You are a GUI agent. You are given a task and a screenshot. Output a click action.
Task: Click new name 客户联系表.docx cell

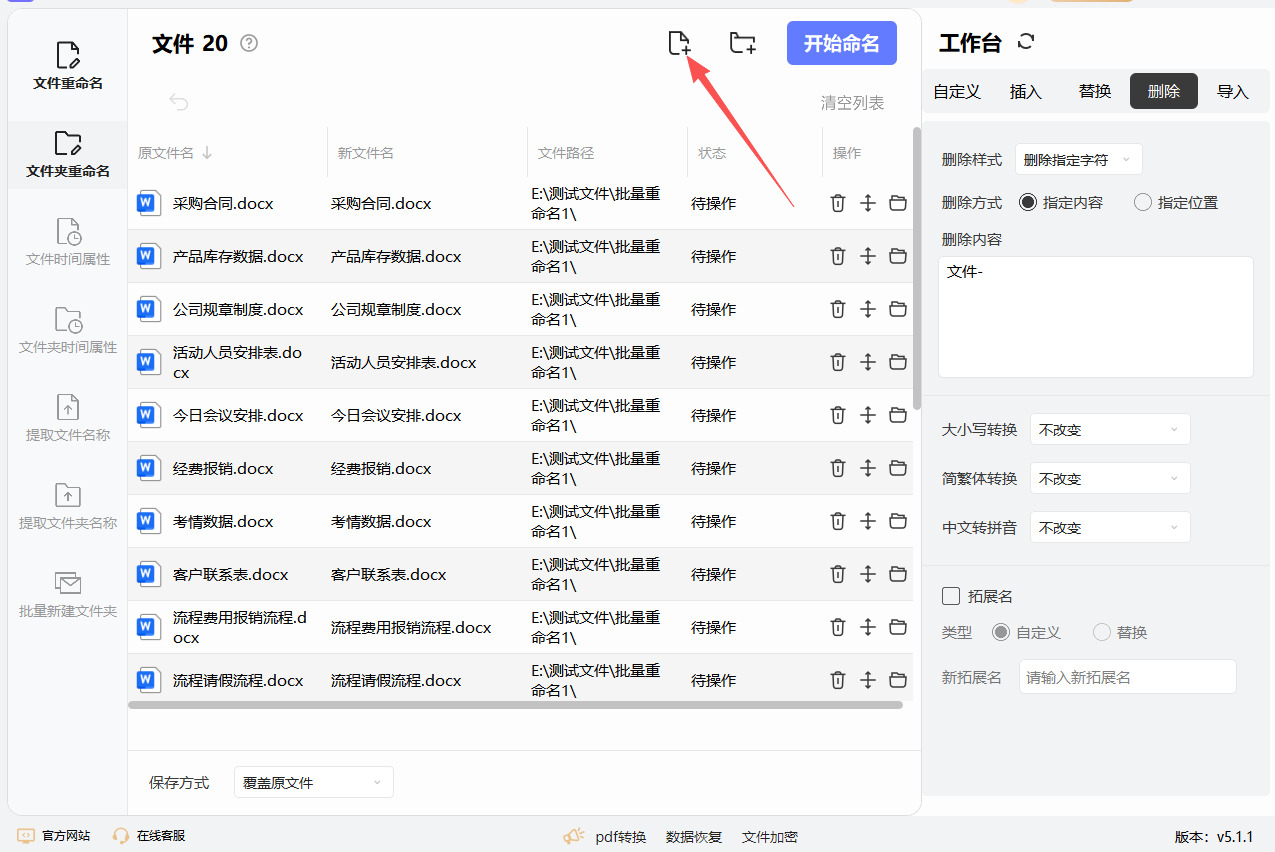coord(389,574)
